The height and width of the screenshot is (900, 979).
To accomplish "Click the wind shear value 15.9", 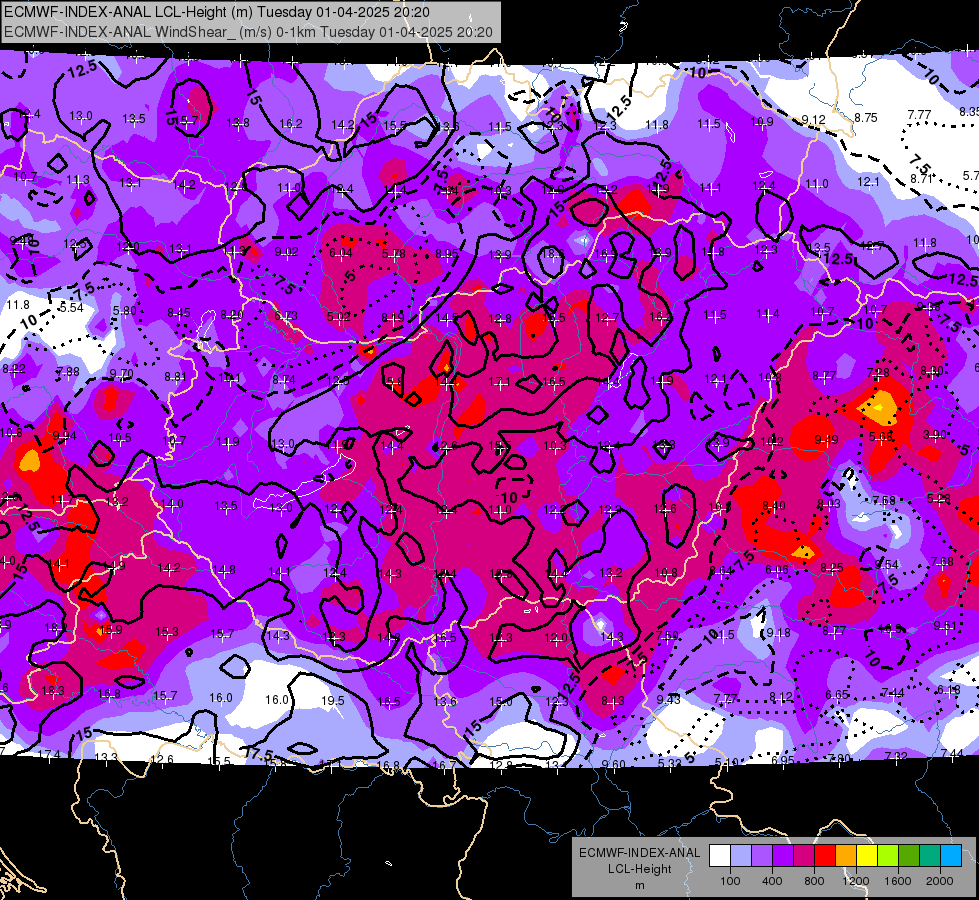I will point(111,629).
